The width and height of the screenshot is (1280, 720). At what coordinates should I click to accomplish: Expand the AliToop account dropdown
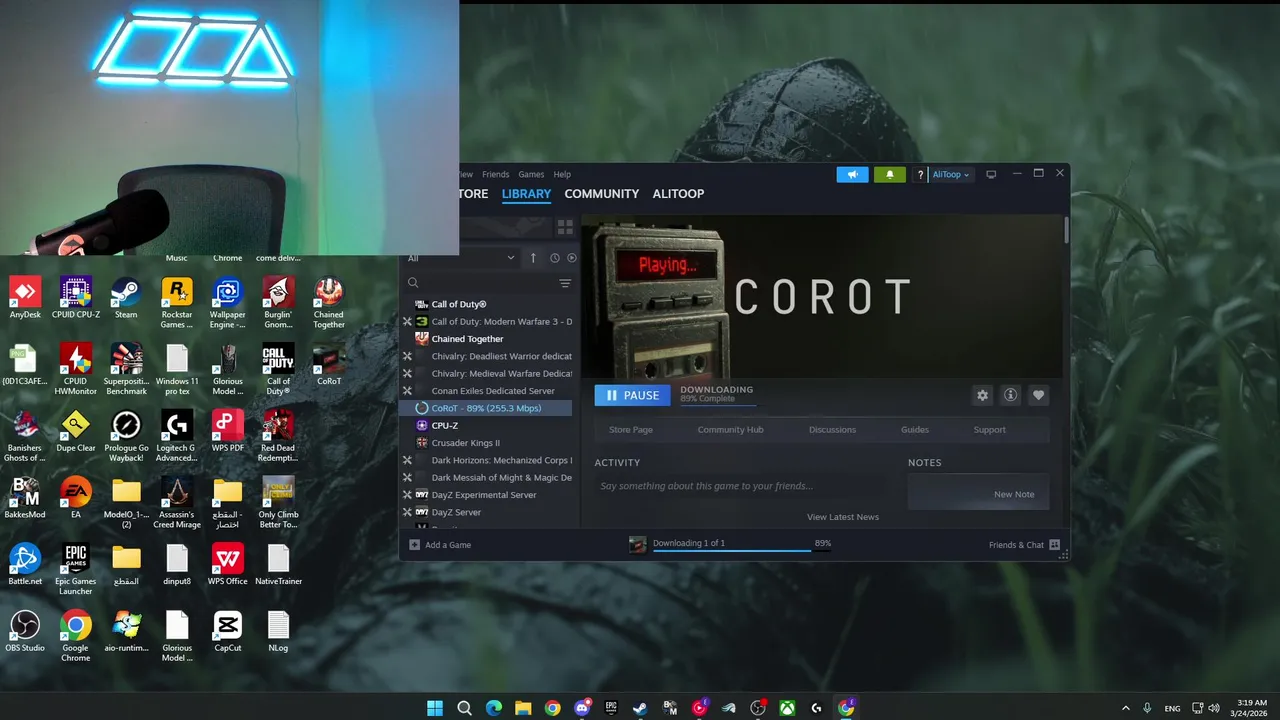click(950, 175)
